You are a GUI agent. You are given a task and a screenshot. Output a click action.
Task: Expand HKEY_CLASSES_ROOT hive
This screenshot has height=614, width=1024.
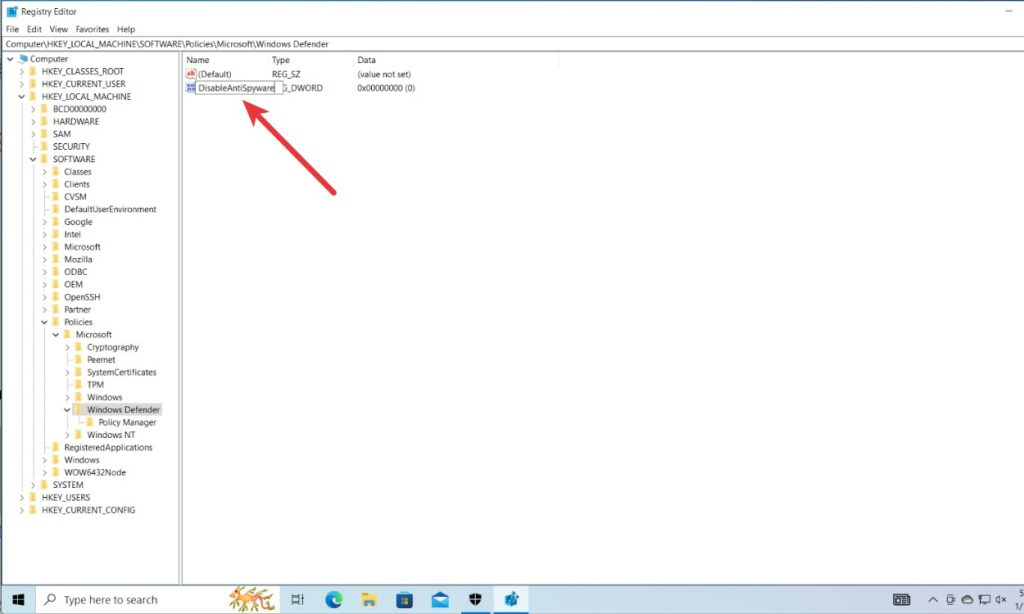pyautogui.click(x=22, y=71)
